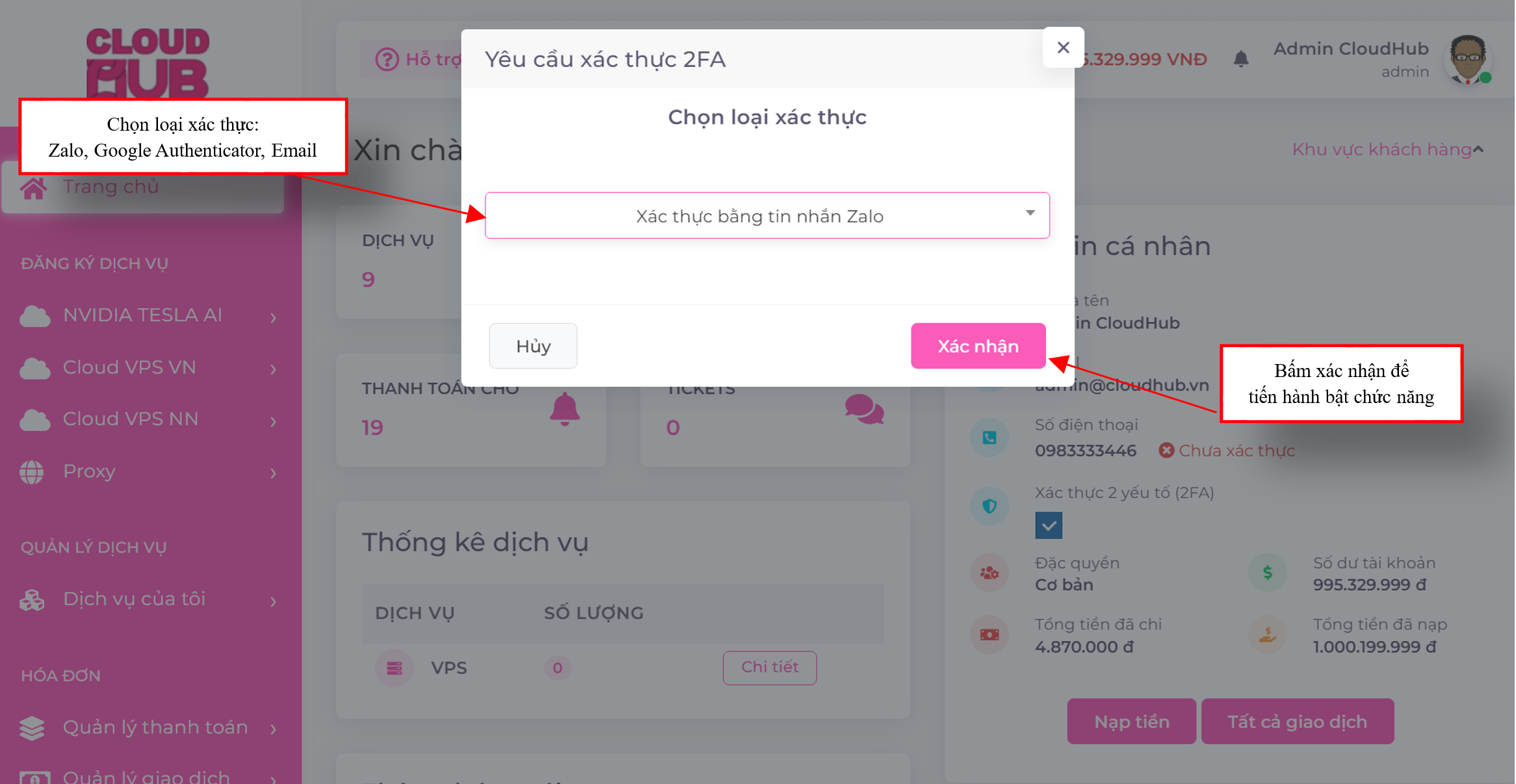
Task: Go to the Trang chủ home page
Action: click(111, 187)
